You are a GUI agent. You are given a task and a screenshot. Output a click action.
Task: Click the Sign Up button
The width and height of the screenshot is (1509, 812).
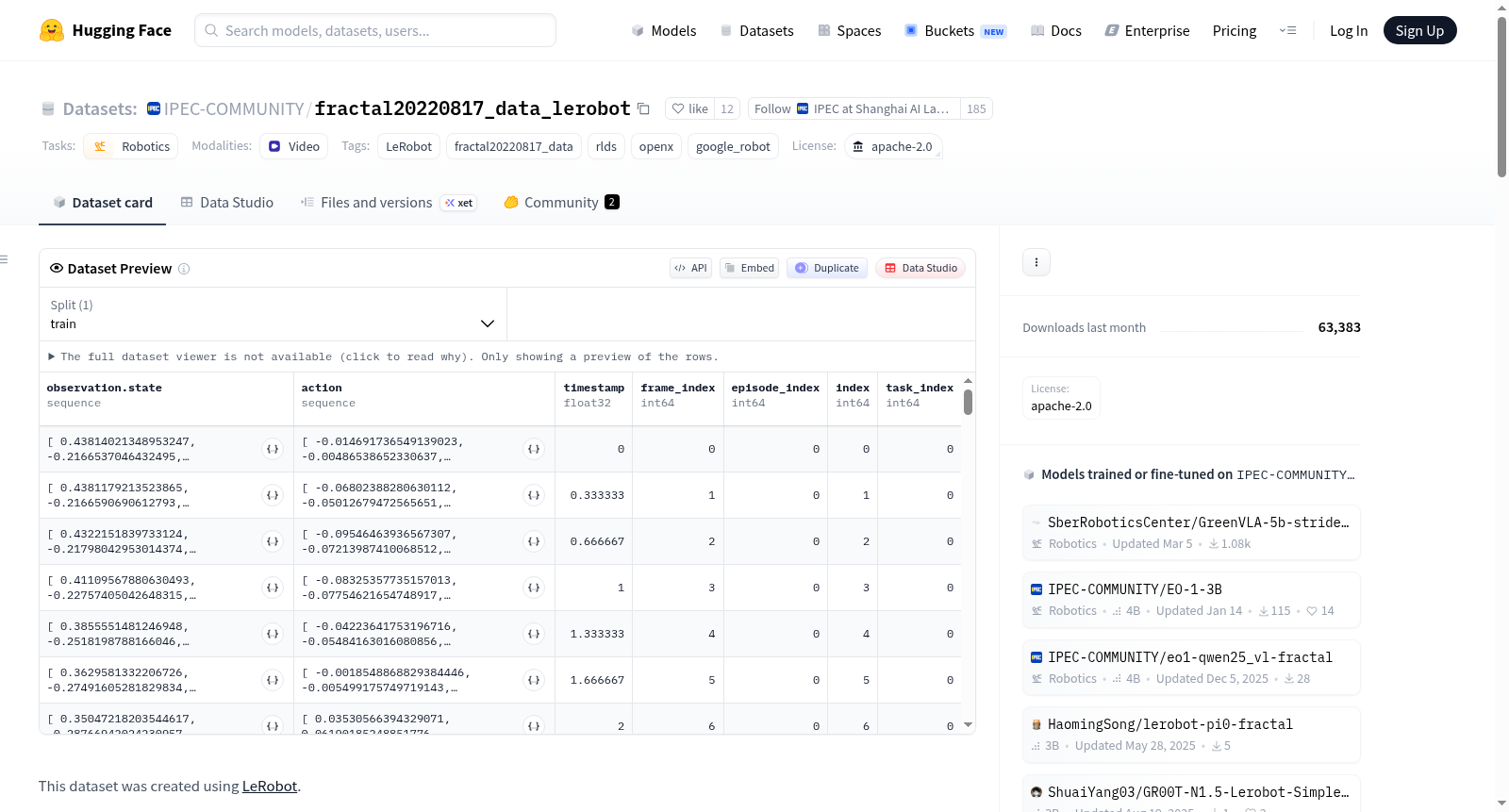point(1420,30)
